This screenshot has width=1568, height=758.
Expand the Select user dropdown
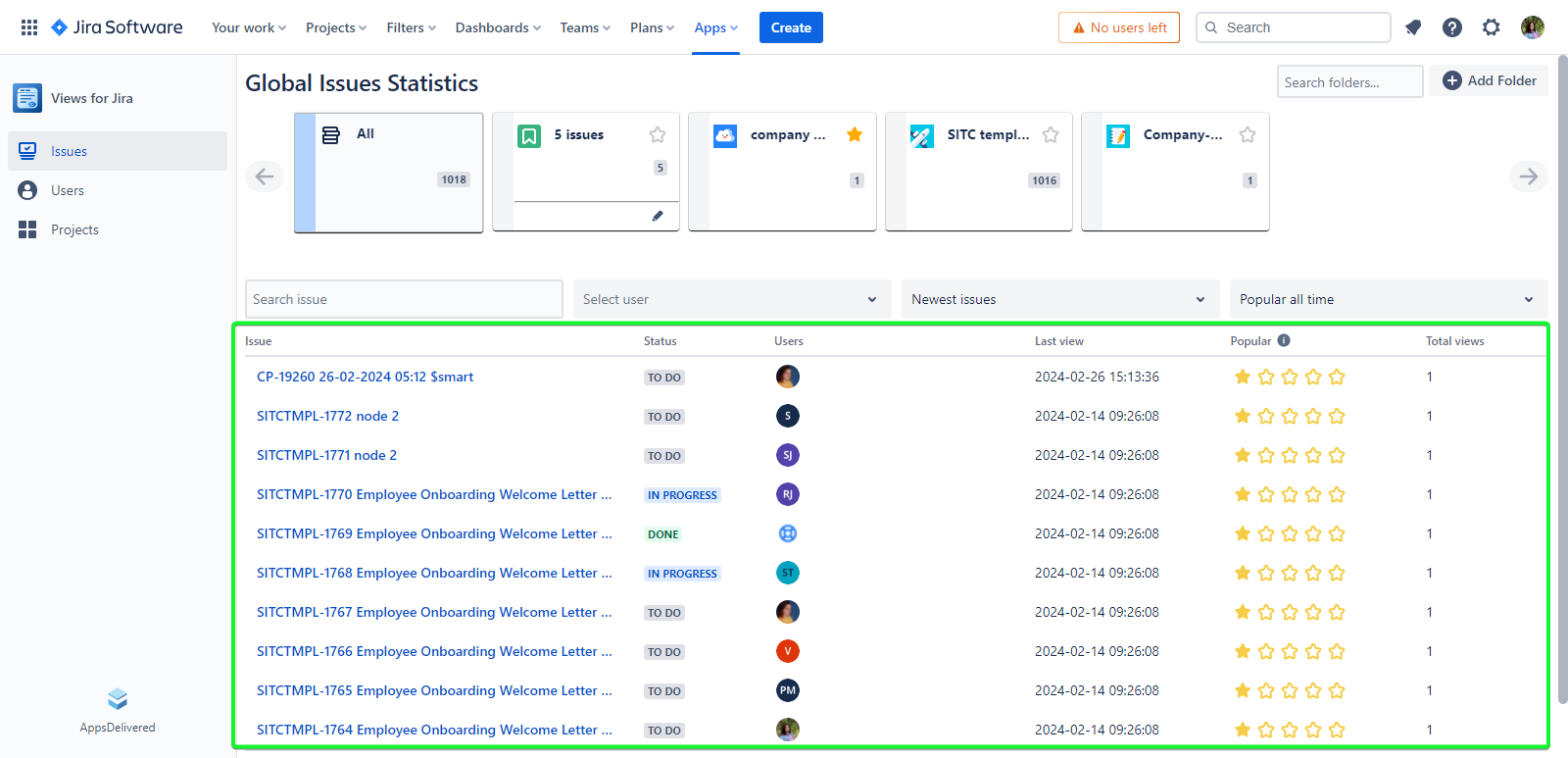tap(731, 299)
